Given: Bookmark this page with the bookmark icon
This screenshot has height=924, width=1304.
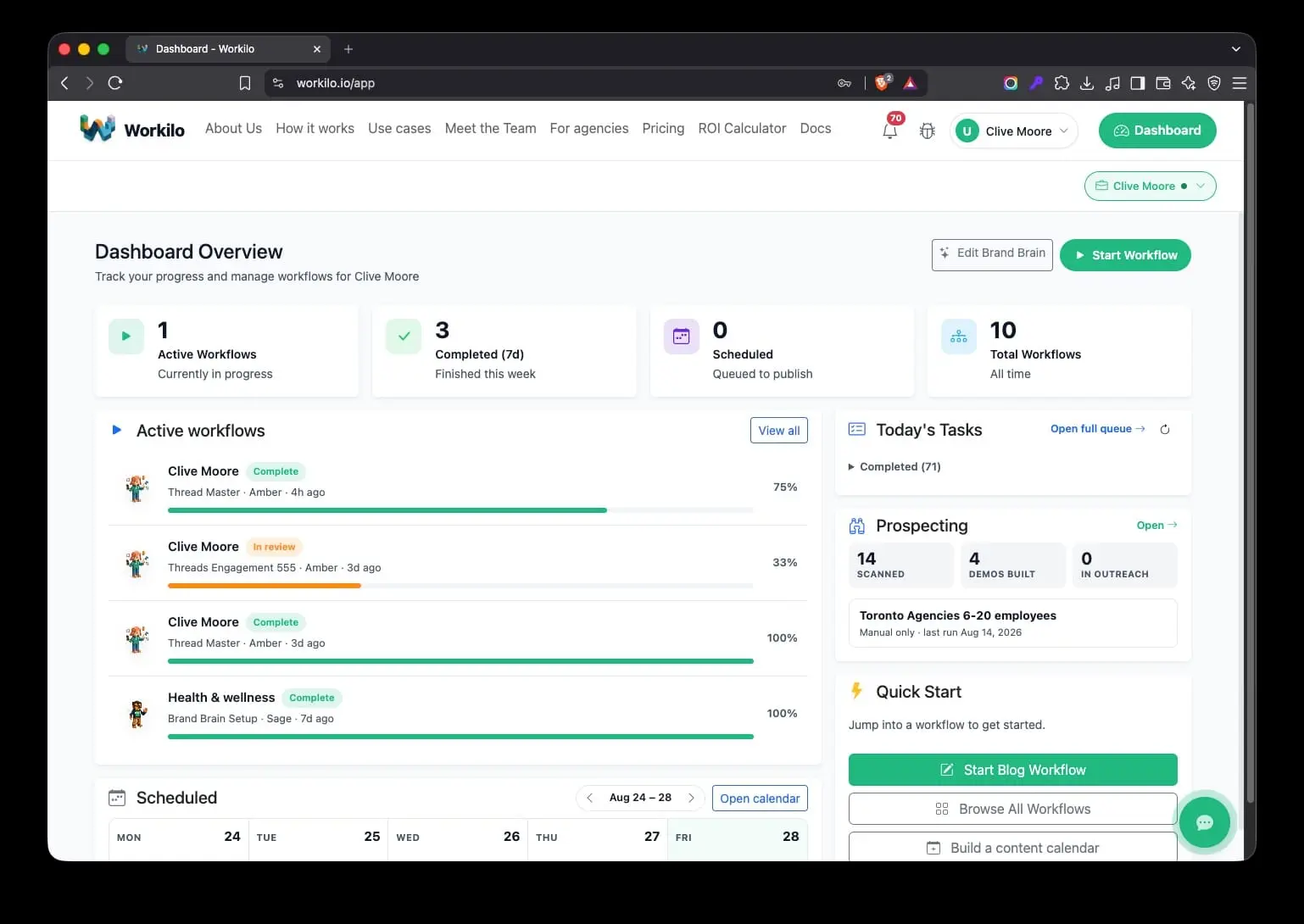Looking at the screenshot, I should (245, 83).
